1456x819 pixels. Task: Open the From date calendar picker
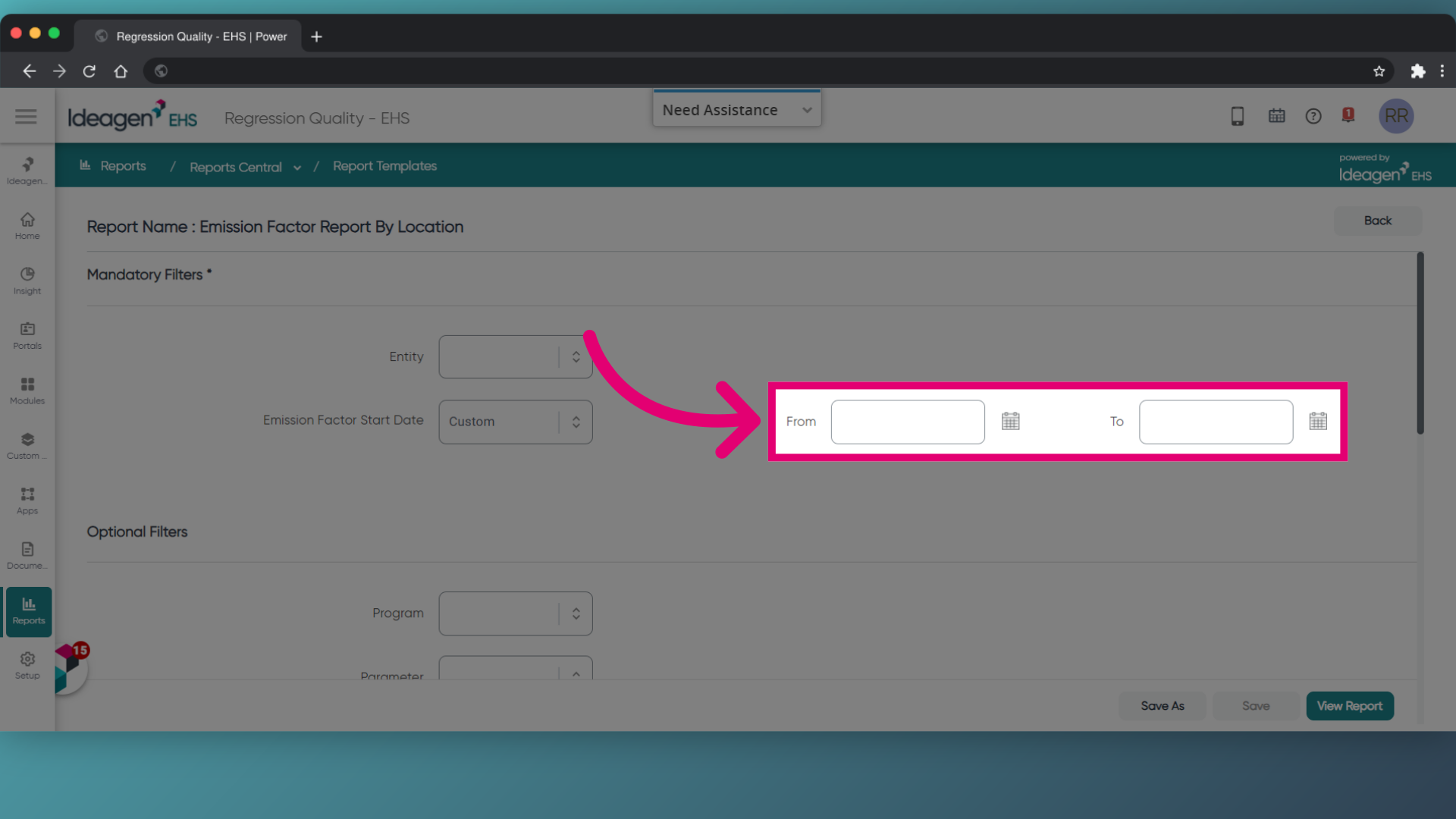click(x=1011, y=422)
